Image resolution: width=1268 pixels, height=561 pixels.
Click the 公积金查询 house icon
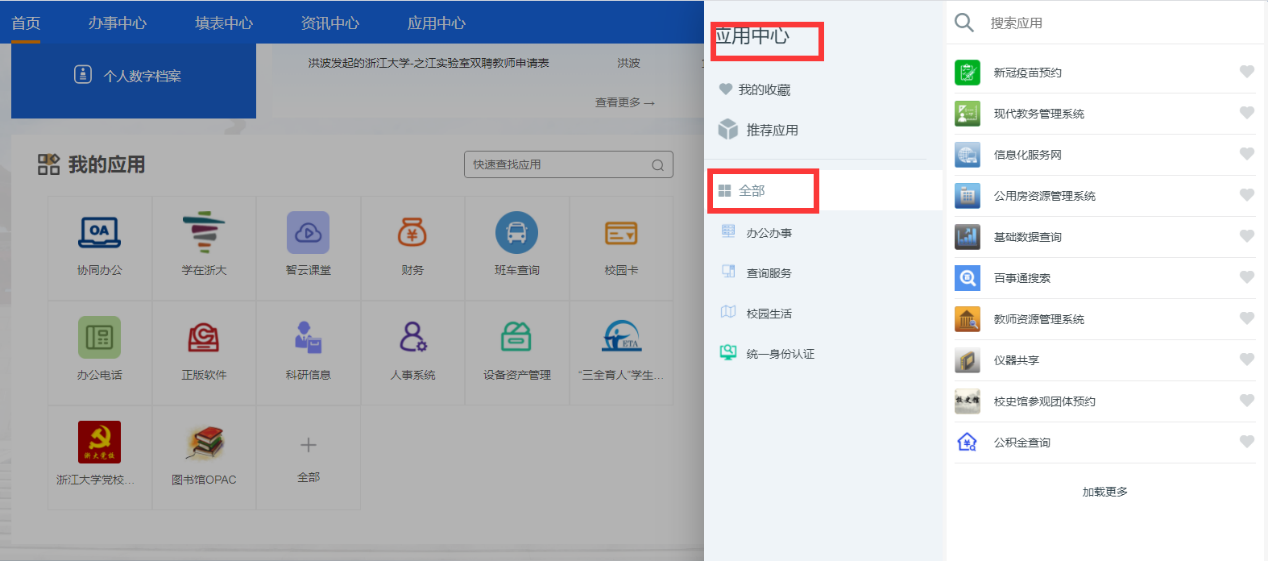coord(967,441)
